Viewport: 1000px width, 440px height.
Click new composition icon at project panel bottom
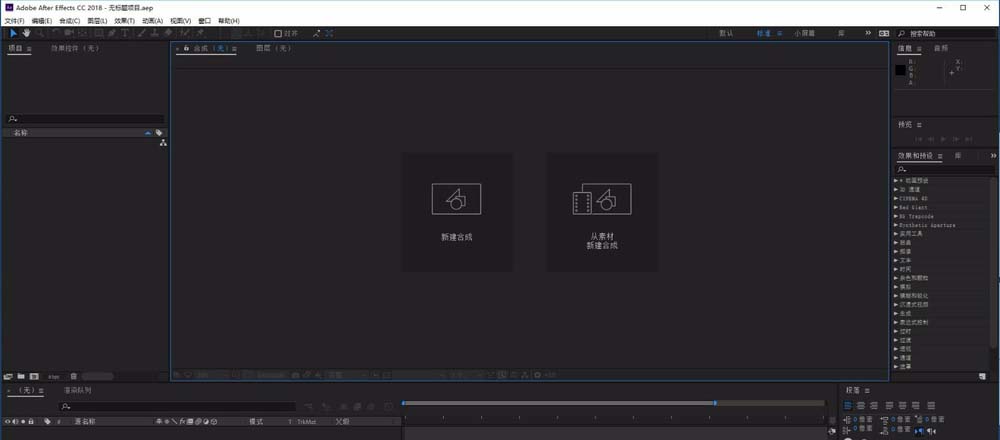tap(34, 376)
